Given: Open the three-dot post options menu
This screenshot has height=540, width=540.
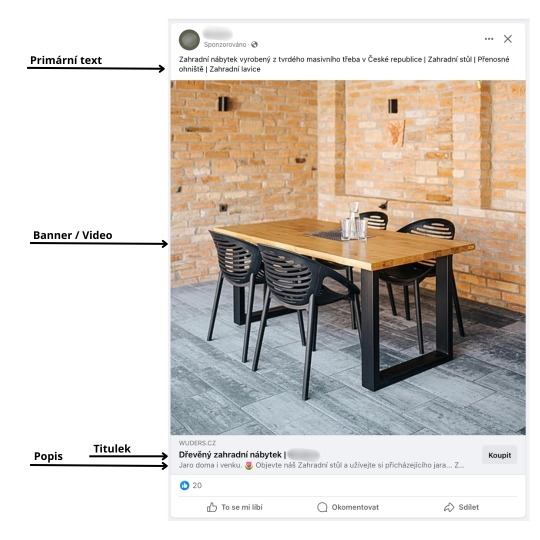Looking at the screenshot, I should point(489,39).
